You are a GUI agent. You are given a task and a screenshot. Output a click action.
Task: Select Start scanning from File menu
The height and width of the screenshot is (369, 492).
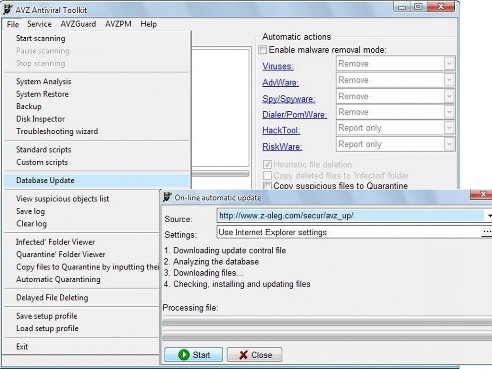coord(97,38)
